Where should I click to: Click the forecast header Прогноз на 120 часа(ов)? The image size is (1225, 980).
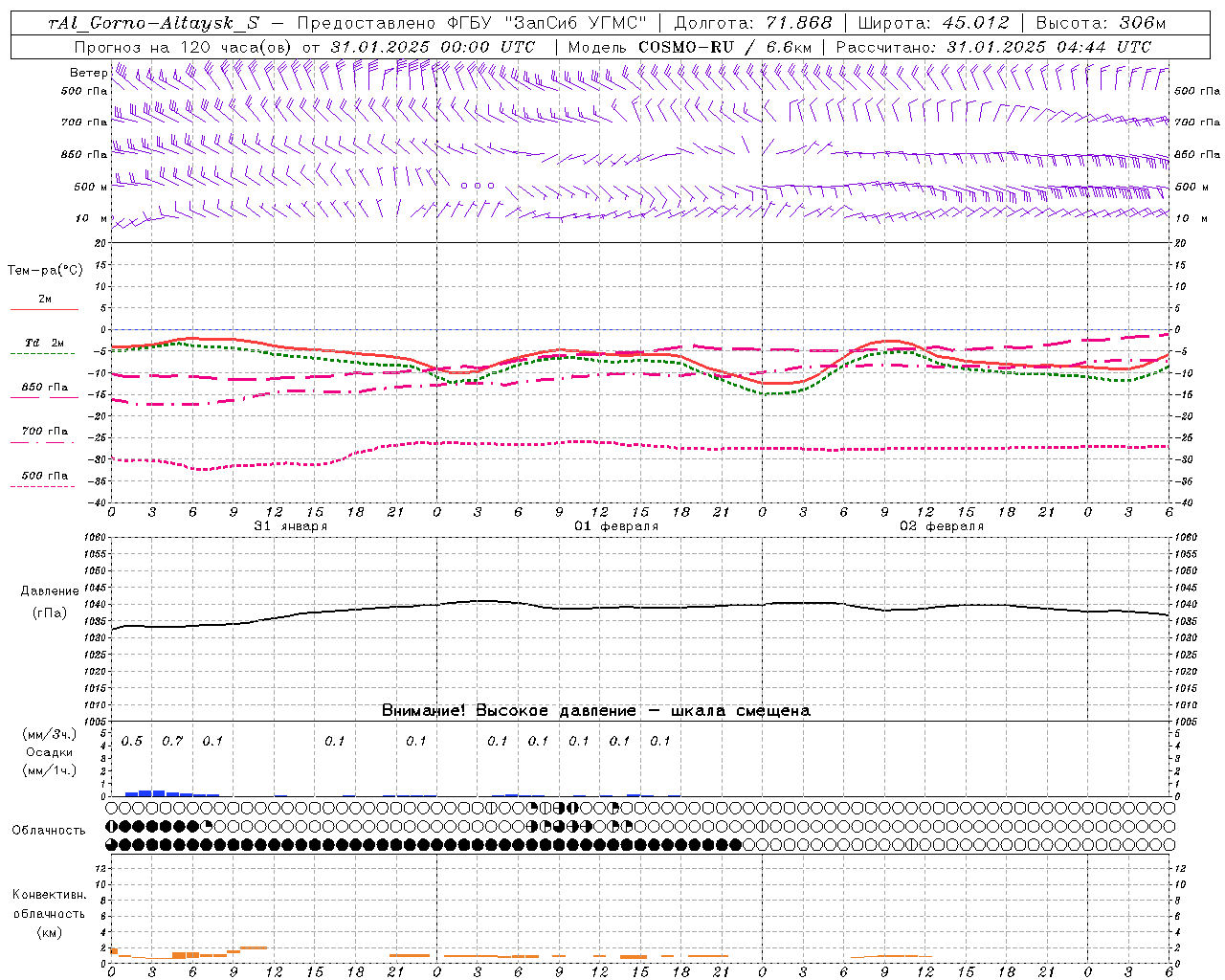point(184,47)
